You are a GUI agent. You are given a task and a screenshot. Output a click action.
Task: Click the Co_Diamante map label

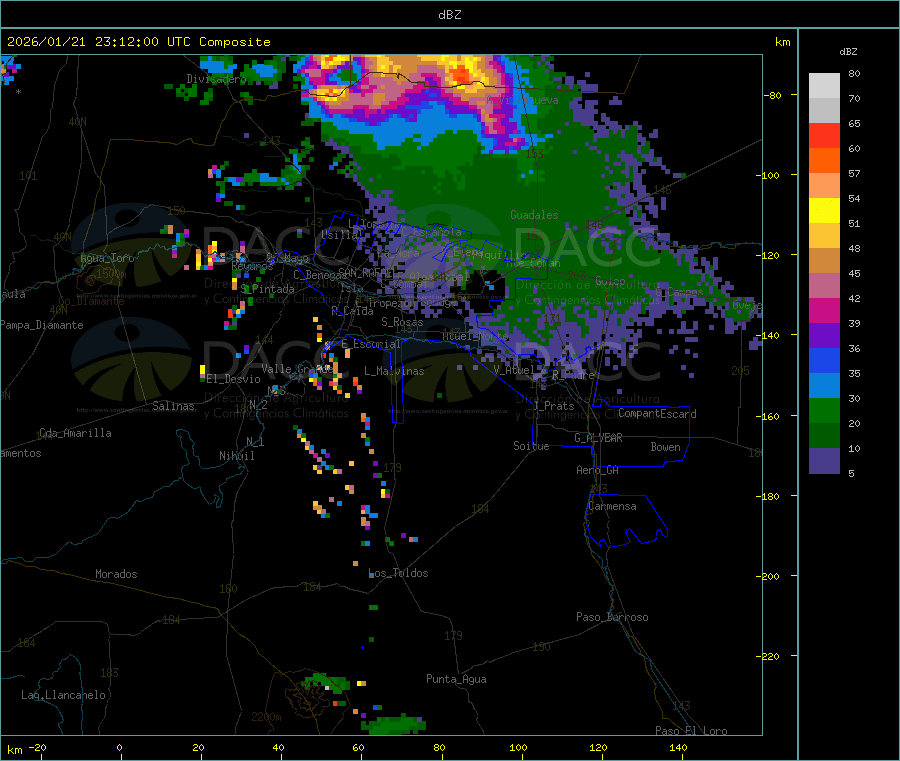(91, 301)
